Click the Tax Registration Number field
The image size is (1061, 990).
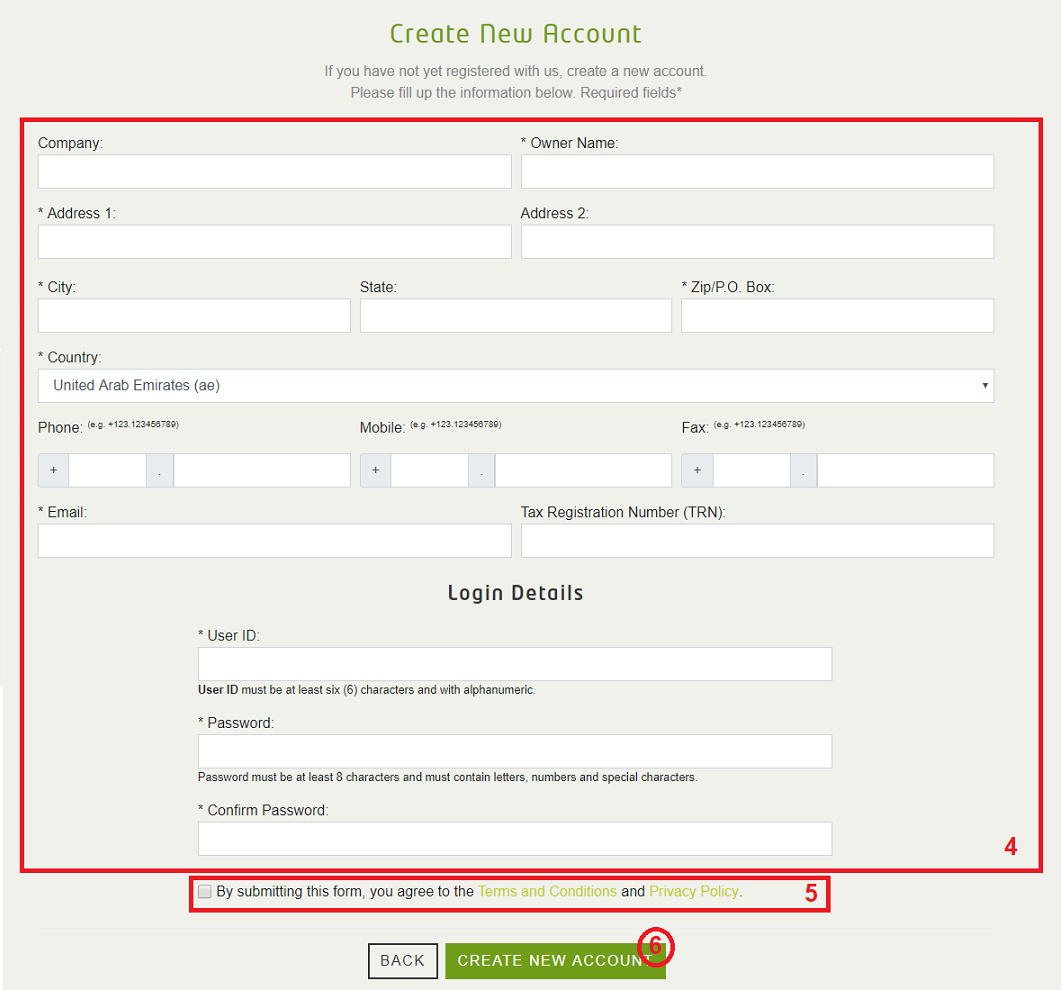(757, 541)
